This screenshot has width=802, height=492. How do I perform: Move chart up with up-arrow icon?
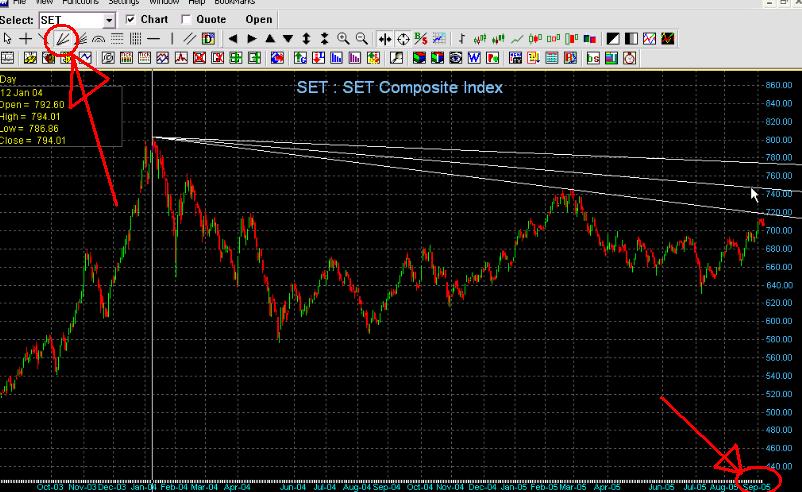(x=270, y=39)
